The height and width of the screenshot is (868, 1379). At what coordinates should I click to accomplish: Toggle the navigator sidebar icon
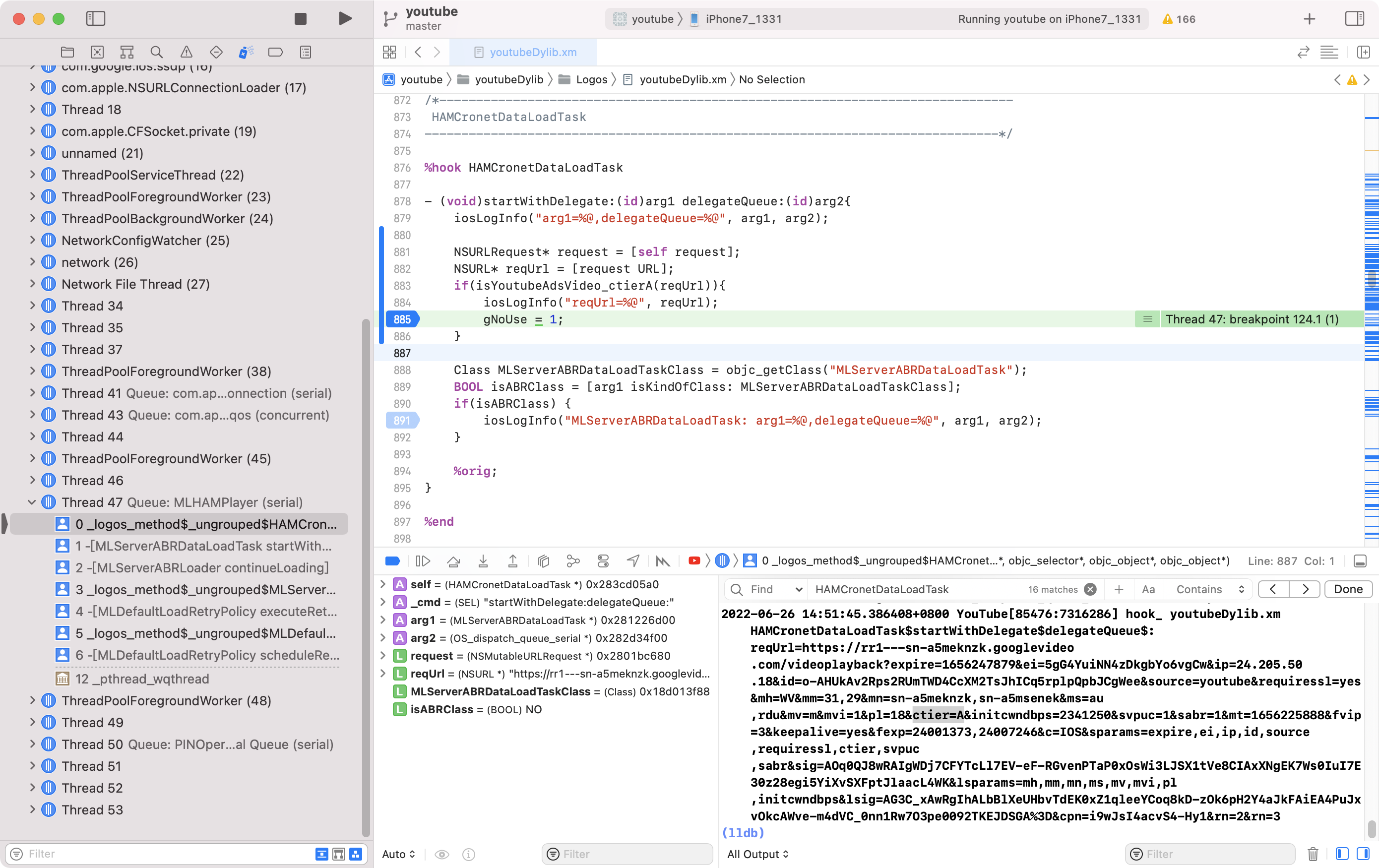point(96,19)
